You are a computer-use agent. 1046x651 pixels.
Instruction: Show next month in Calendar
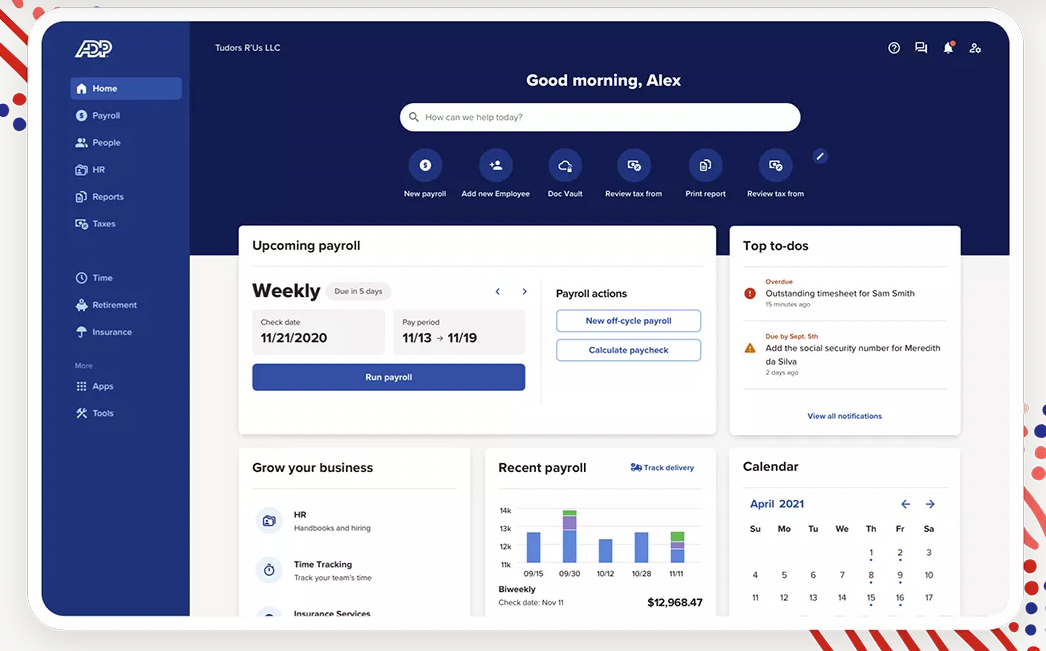(930, 504)
